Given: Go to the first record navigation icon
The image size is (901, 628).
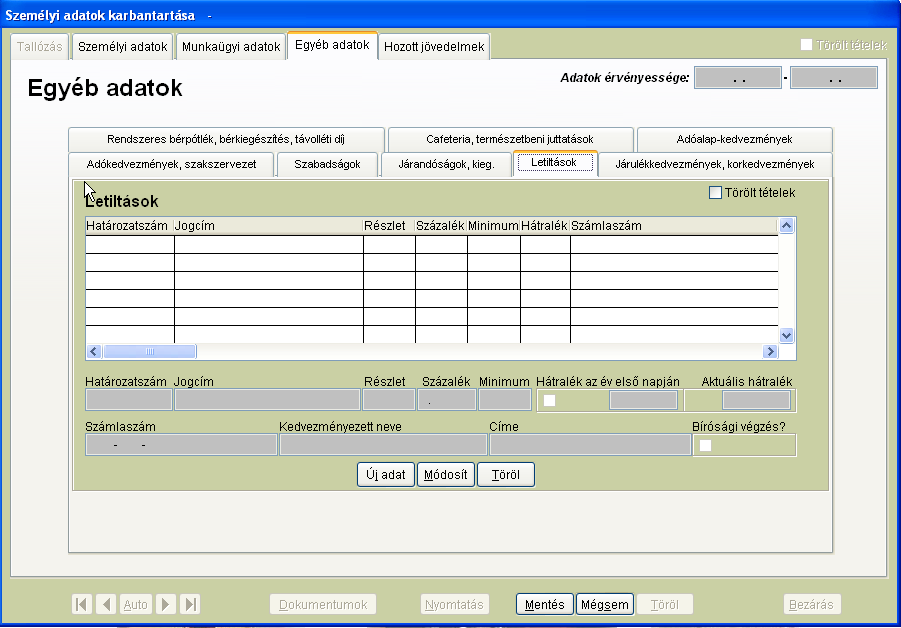Looking at the screenshot, I should pos(82,604).
